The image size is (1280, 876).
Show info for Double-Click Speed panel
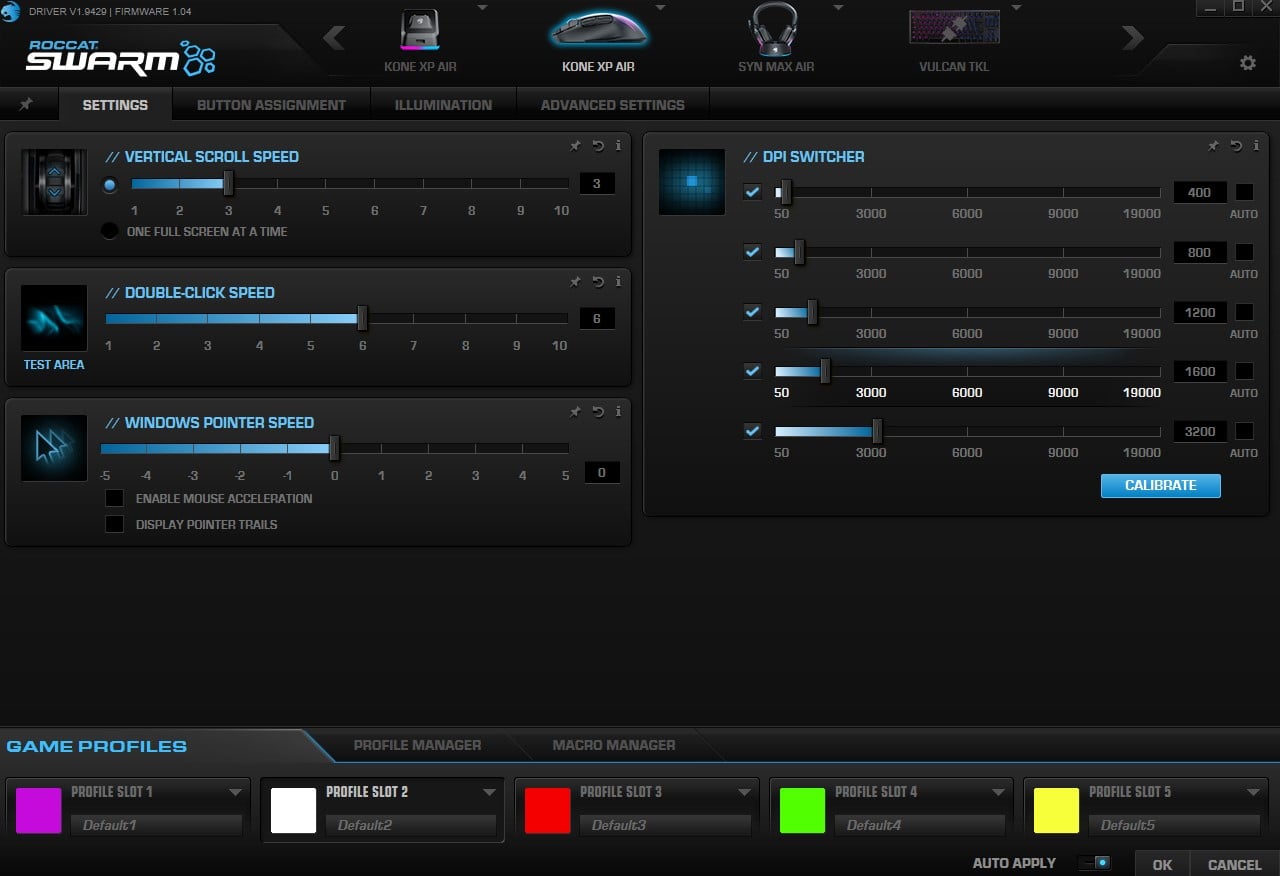618,282
